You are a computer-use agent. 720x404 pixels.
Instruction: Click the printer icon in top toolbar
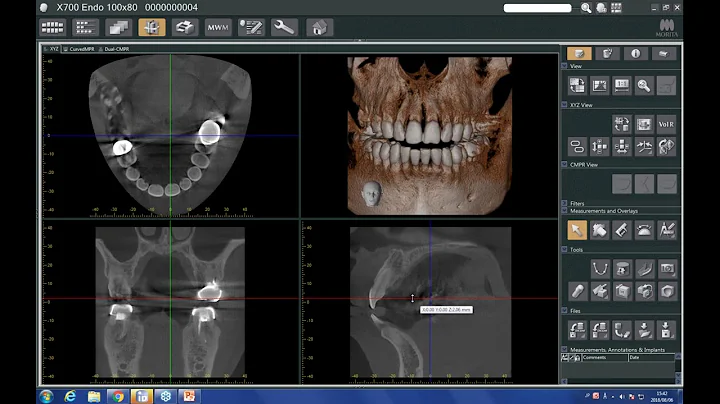click(185, 28)
